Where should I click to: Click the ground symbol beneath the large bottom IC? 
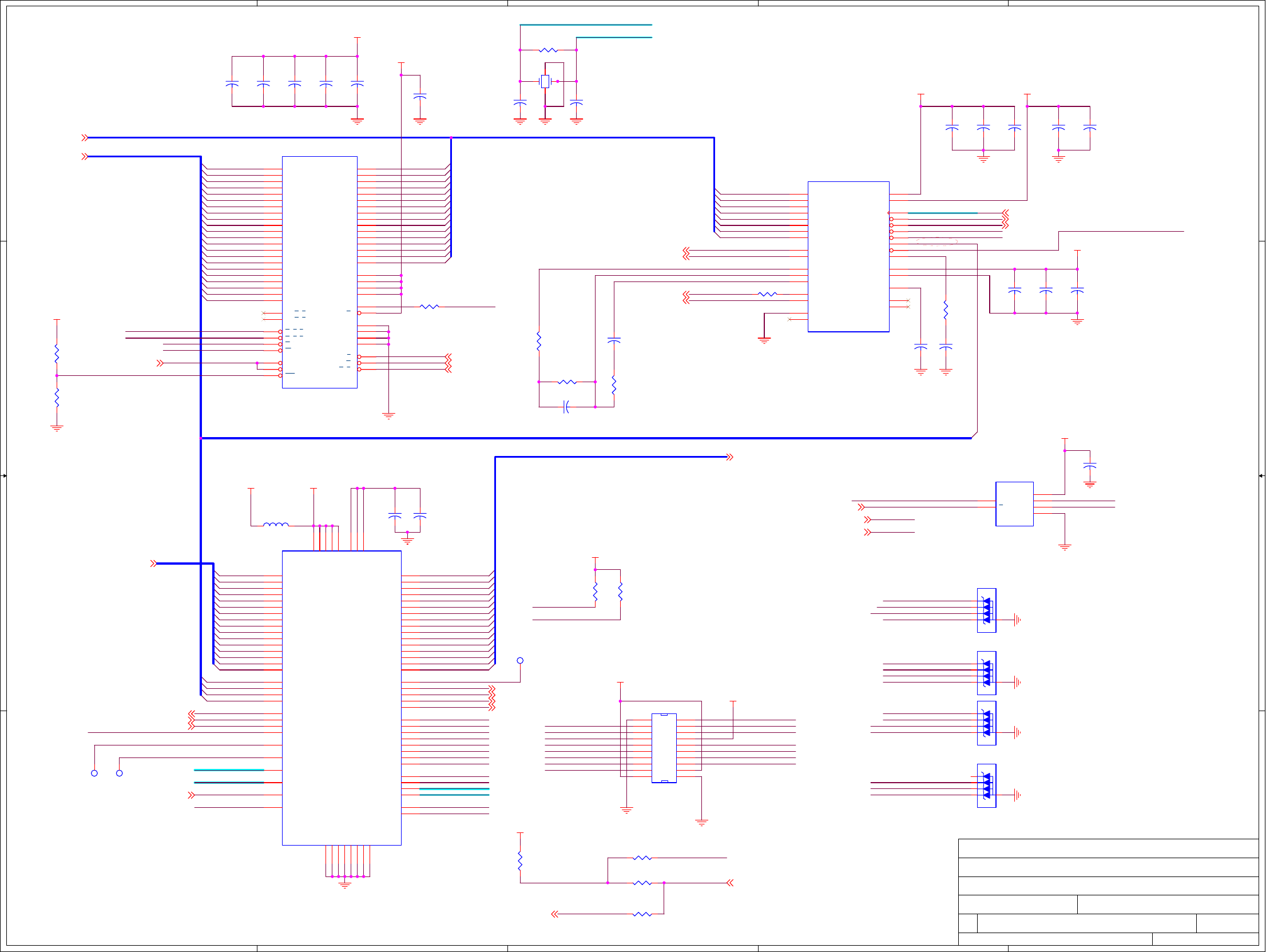pos(344,885)
